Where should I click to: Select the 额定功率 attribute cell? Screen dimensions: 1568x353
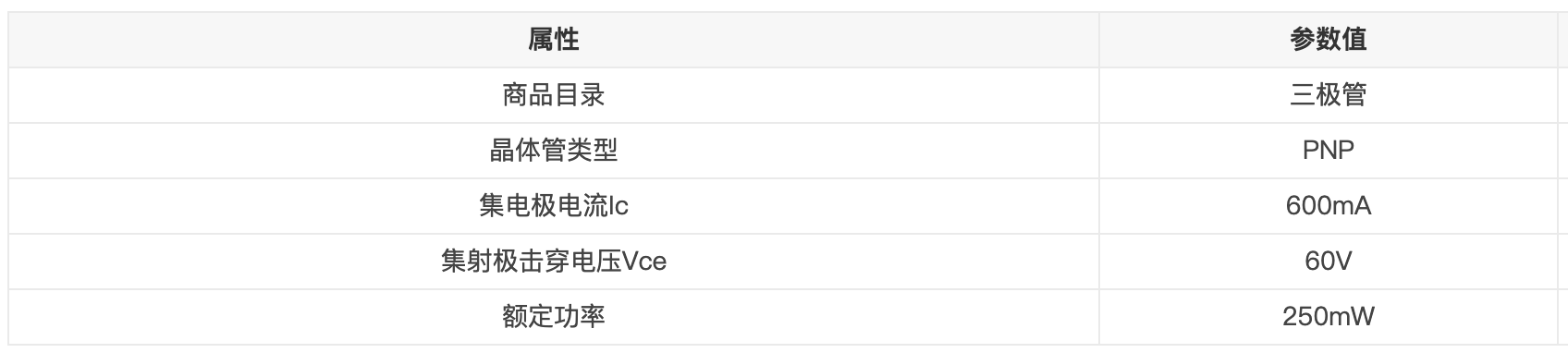554,317
